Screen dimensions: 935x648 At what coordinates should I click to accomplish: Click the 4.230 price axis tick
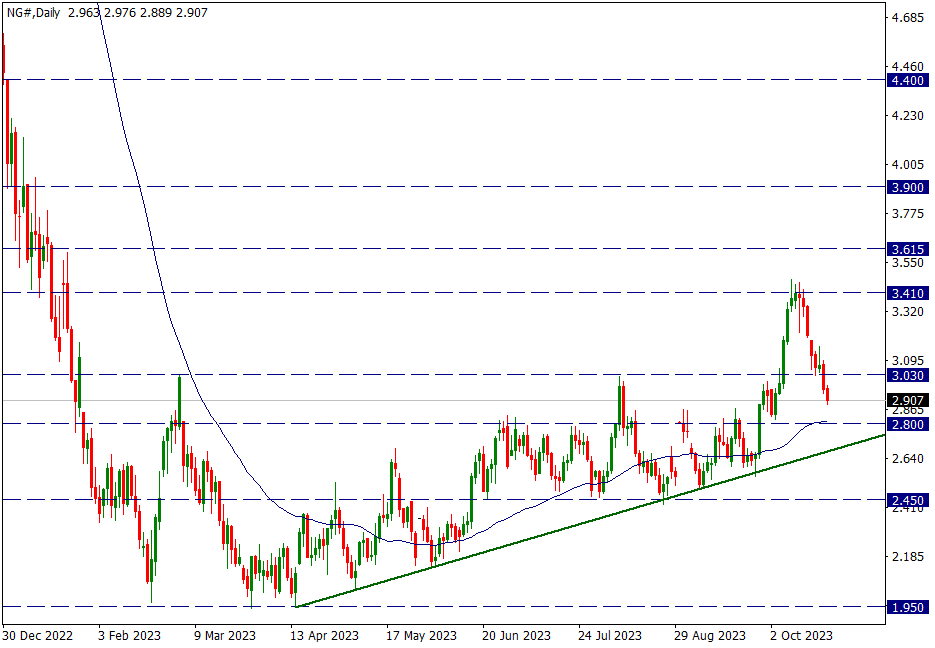point(908,116)
